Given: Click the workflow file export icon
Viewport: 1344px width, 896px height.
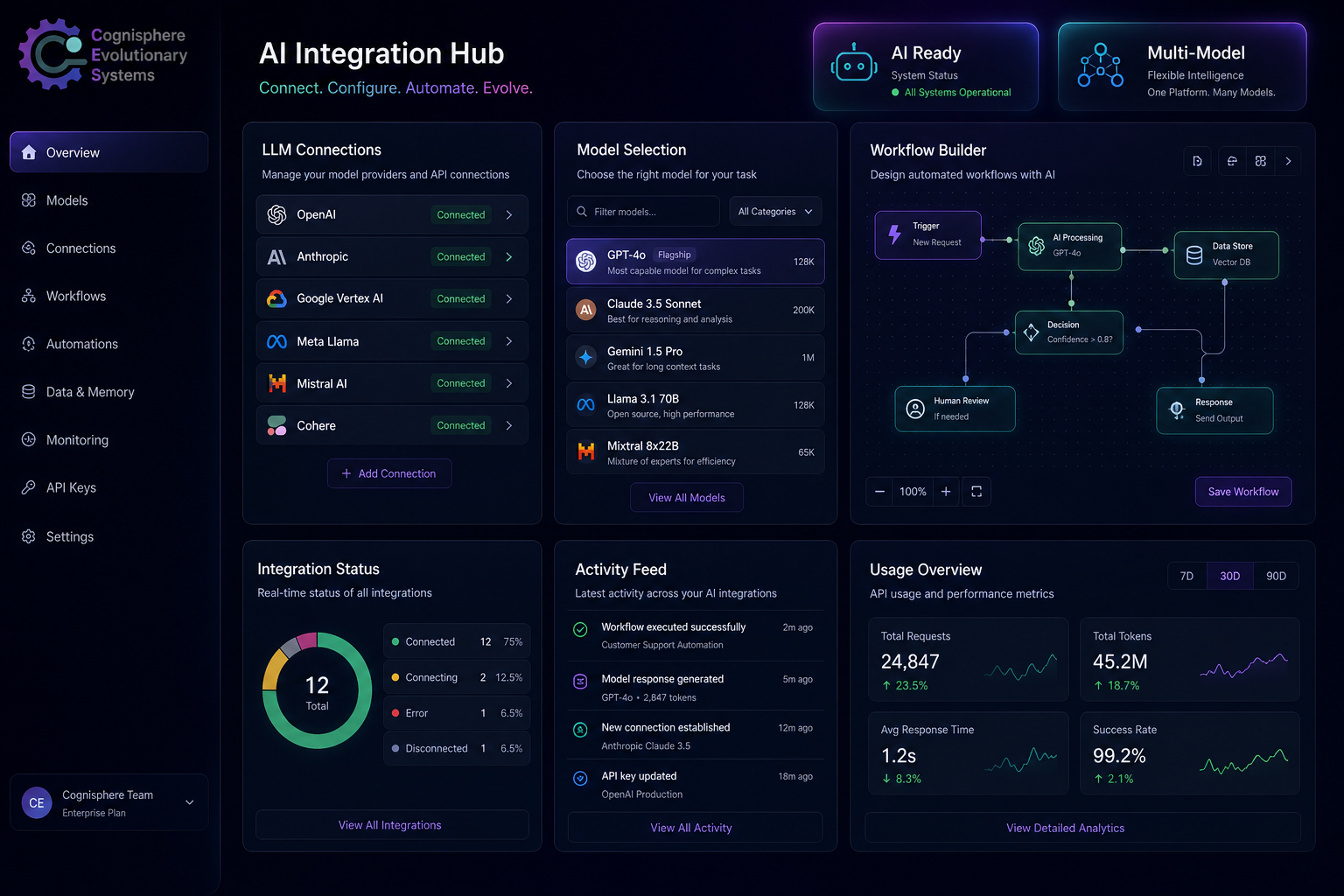Looking at the screenshot, I should pyautogui.click(x=1198, y=161).
